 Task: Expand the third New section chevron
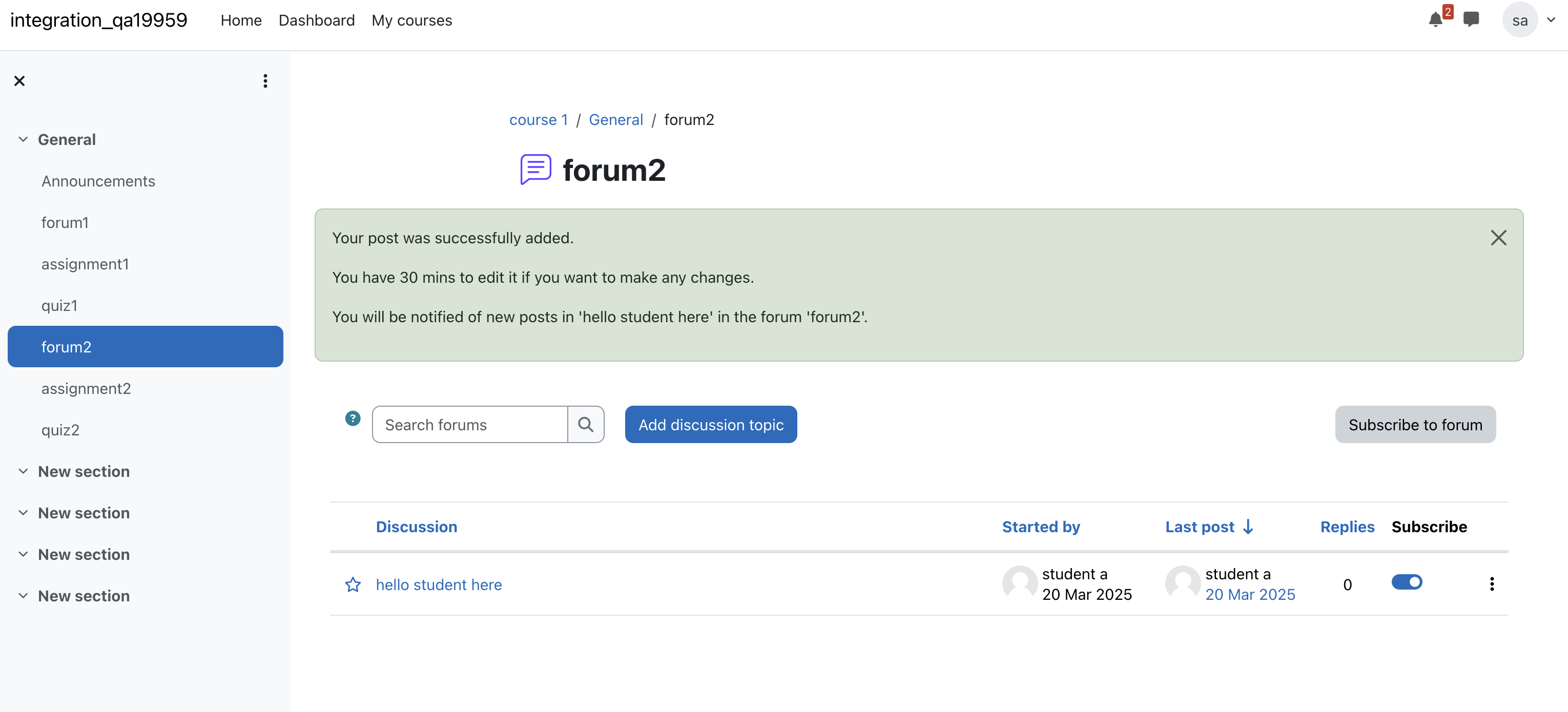(x=23, y=554)
